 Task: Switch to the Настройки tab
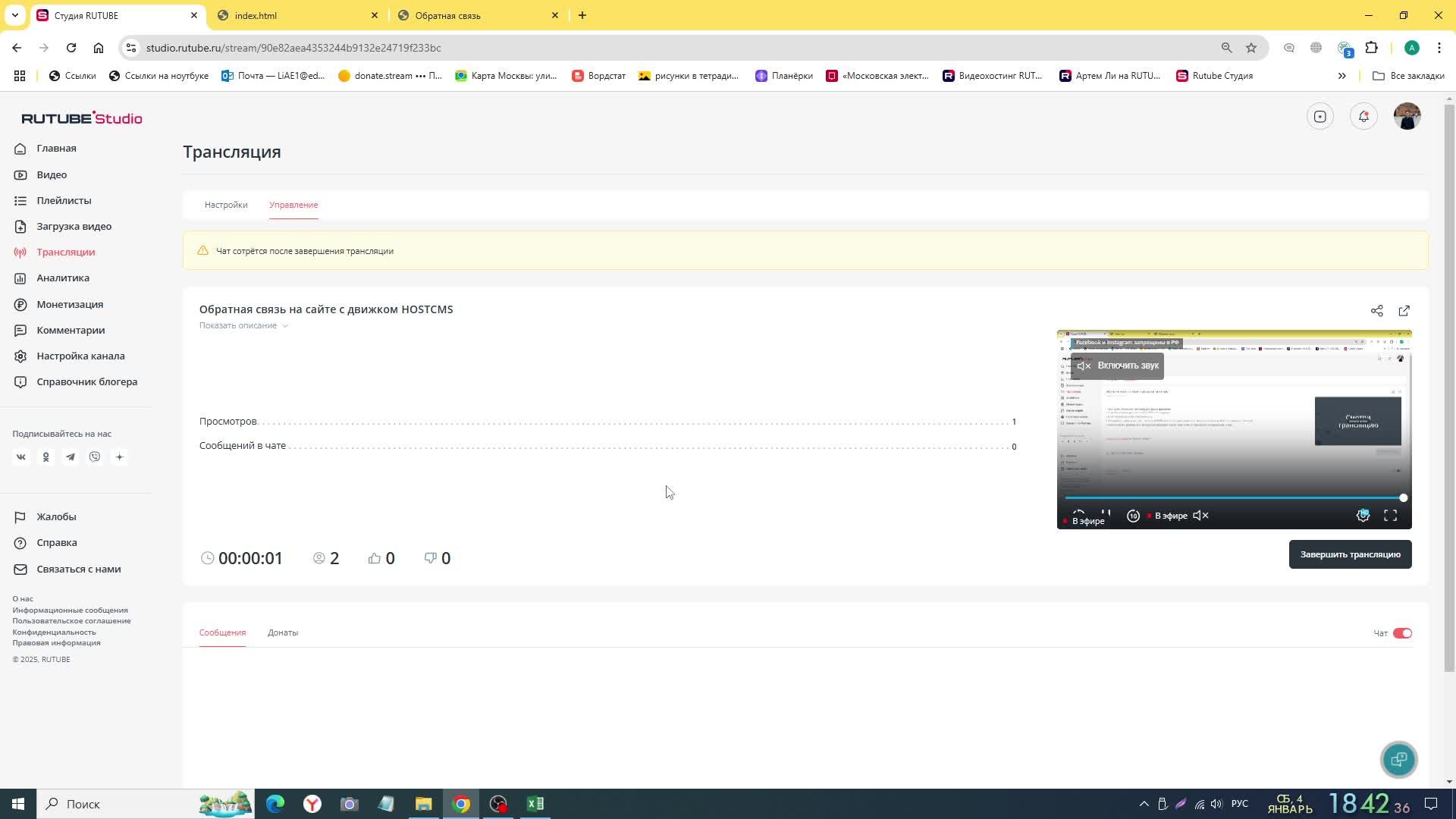tap(226, 205)
